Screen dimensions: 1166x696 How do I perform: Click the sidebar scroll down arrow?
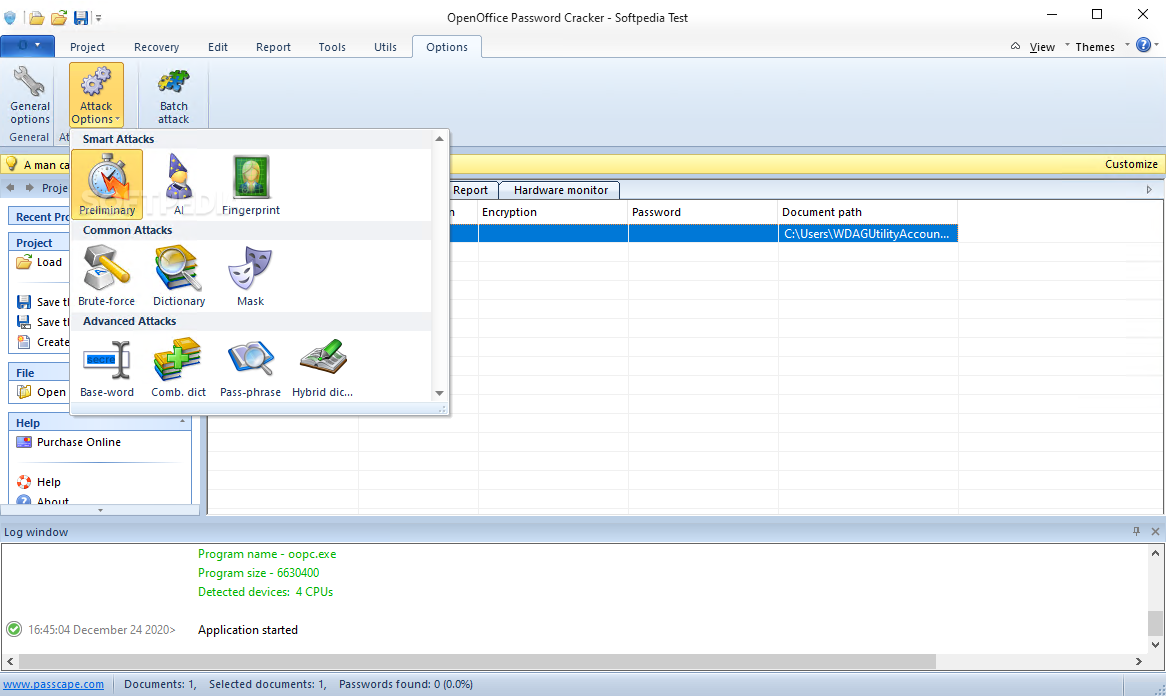100,510
